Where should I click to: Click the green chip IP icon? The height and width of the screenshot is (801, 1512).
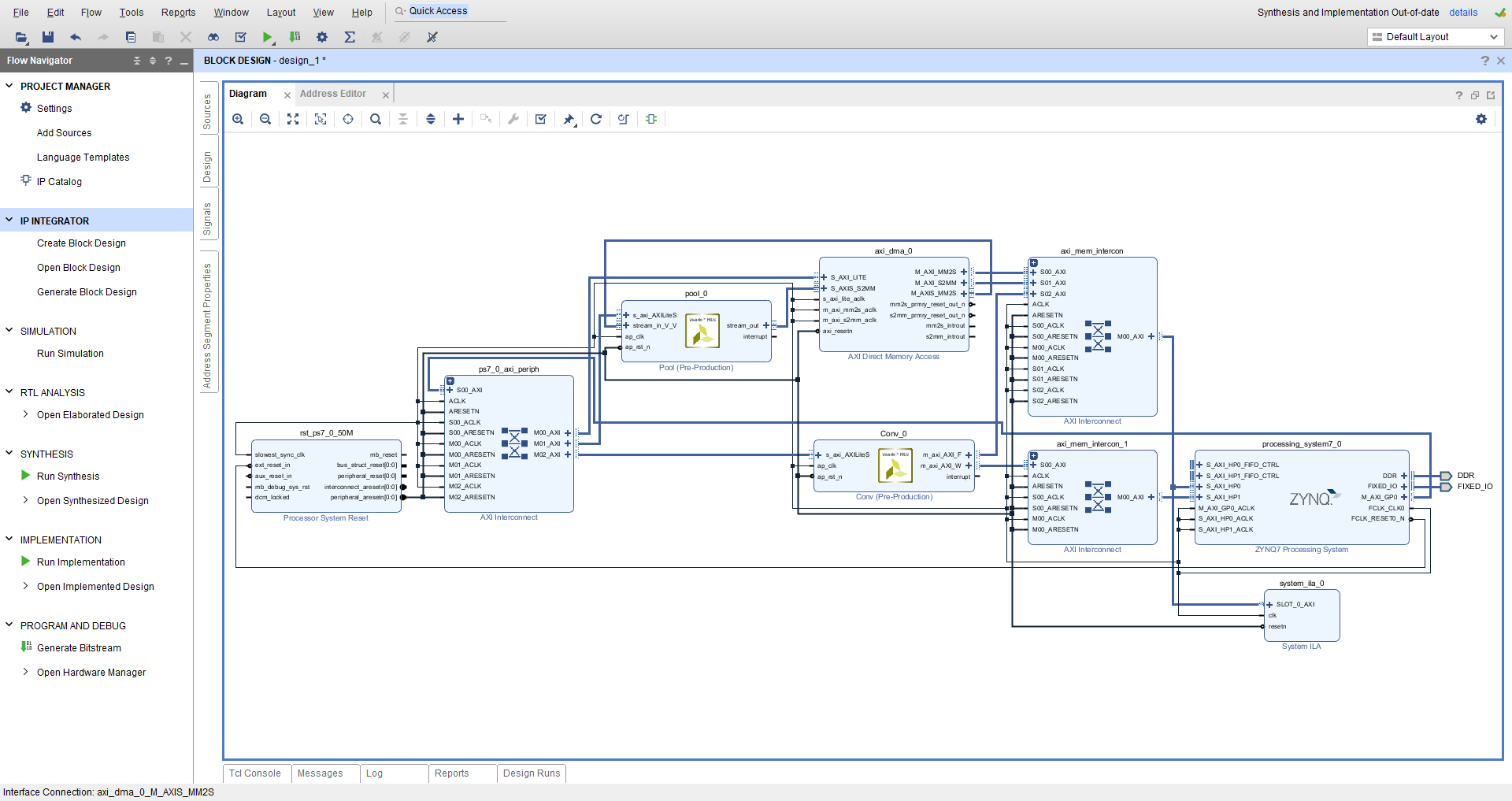[x=651, y=119]
